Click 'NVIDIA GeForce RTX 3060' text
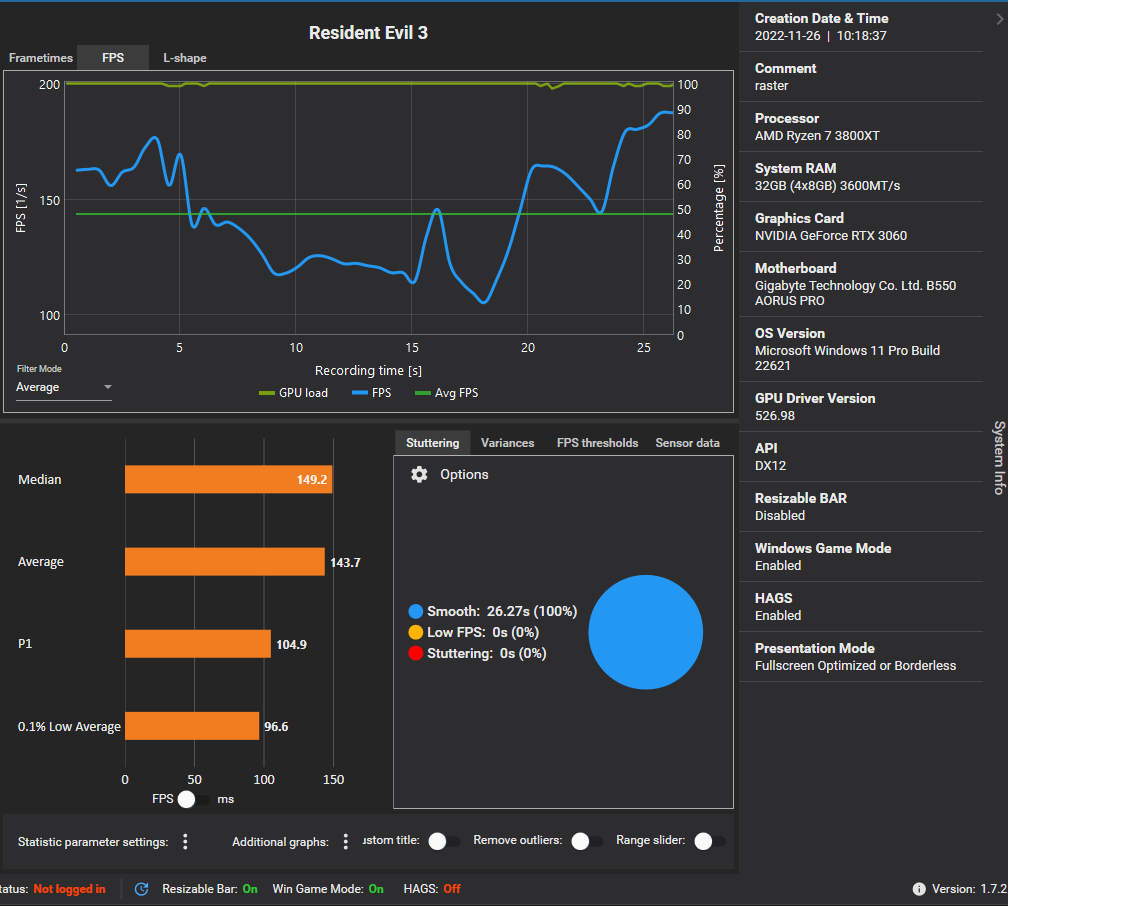This screenshot has height=906, width=1145. (x=830, y=236)
